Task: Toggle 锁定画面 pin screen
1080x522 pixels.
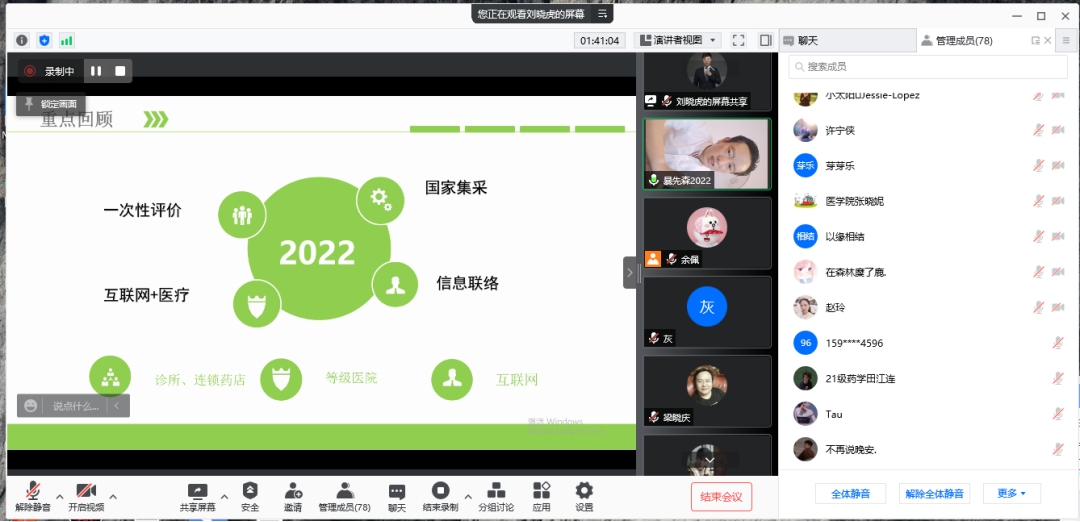Action: point(51,104)
